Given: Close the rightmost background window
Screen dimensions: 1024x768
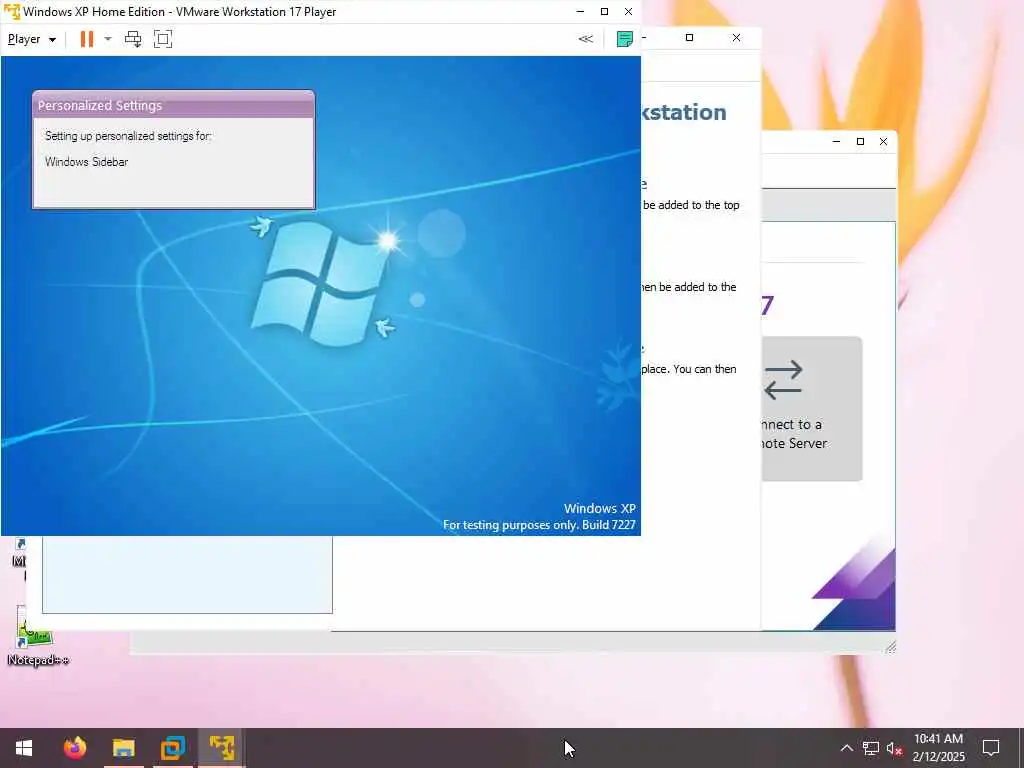Looking at the screenshot, I should click(x=884, y=142).
